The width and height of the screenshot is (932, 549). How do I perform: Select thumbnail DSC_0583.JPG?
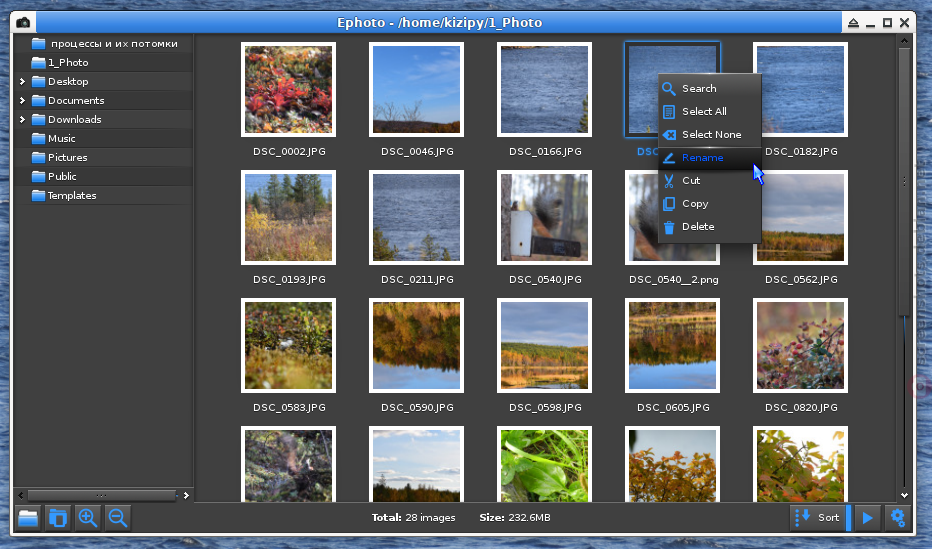(x=288, y=345)
